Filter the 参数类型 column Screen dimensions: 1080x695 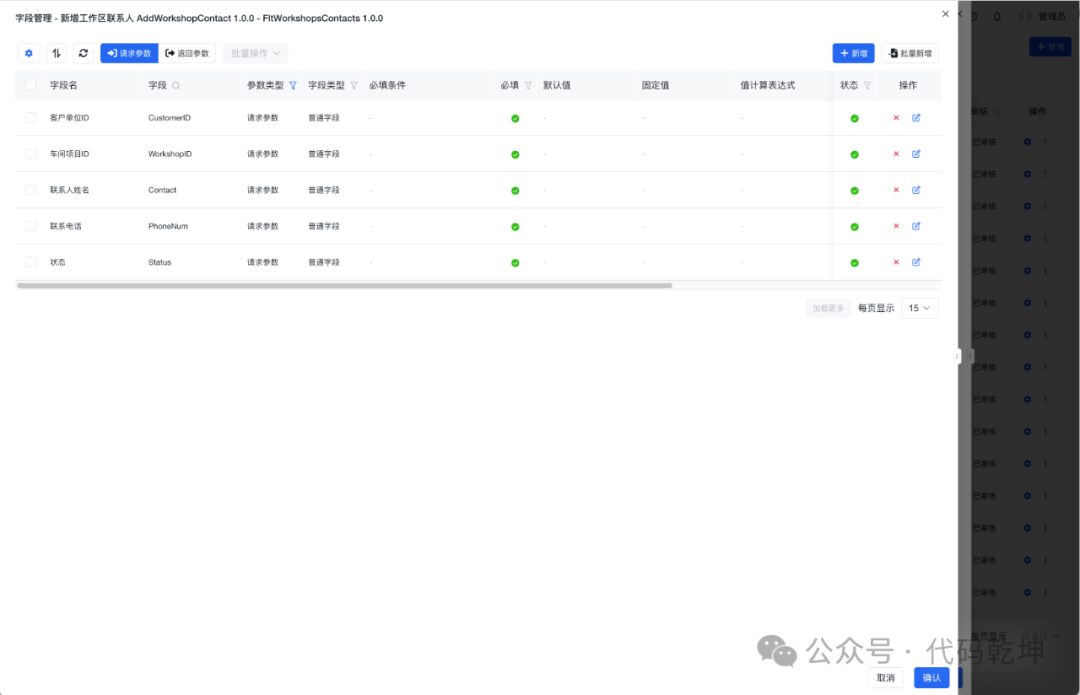tap(293, 85)
